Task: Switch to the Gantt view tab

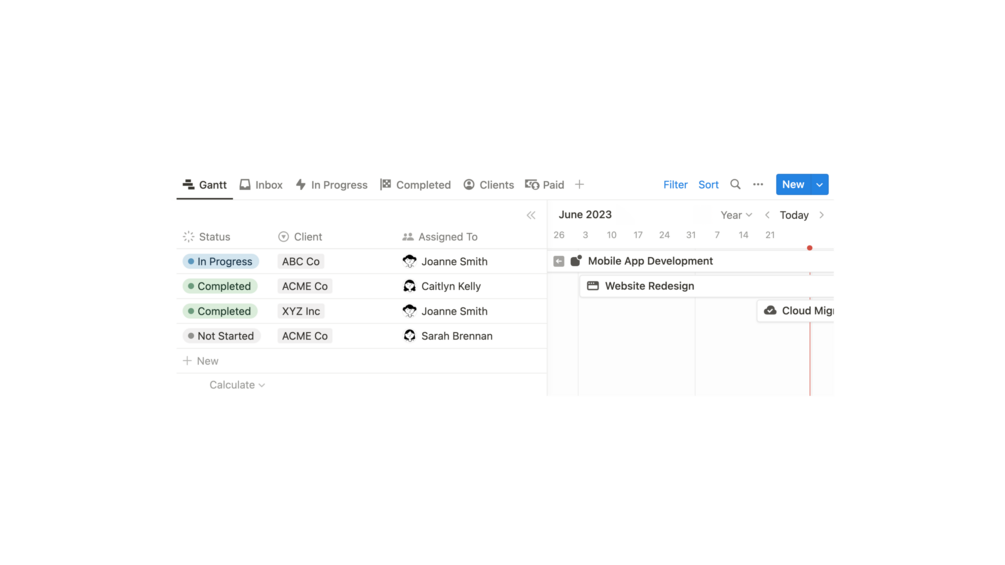Action: coord(204,184)
